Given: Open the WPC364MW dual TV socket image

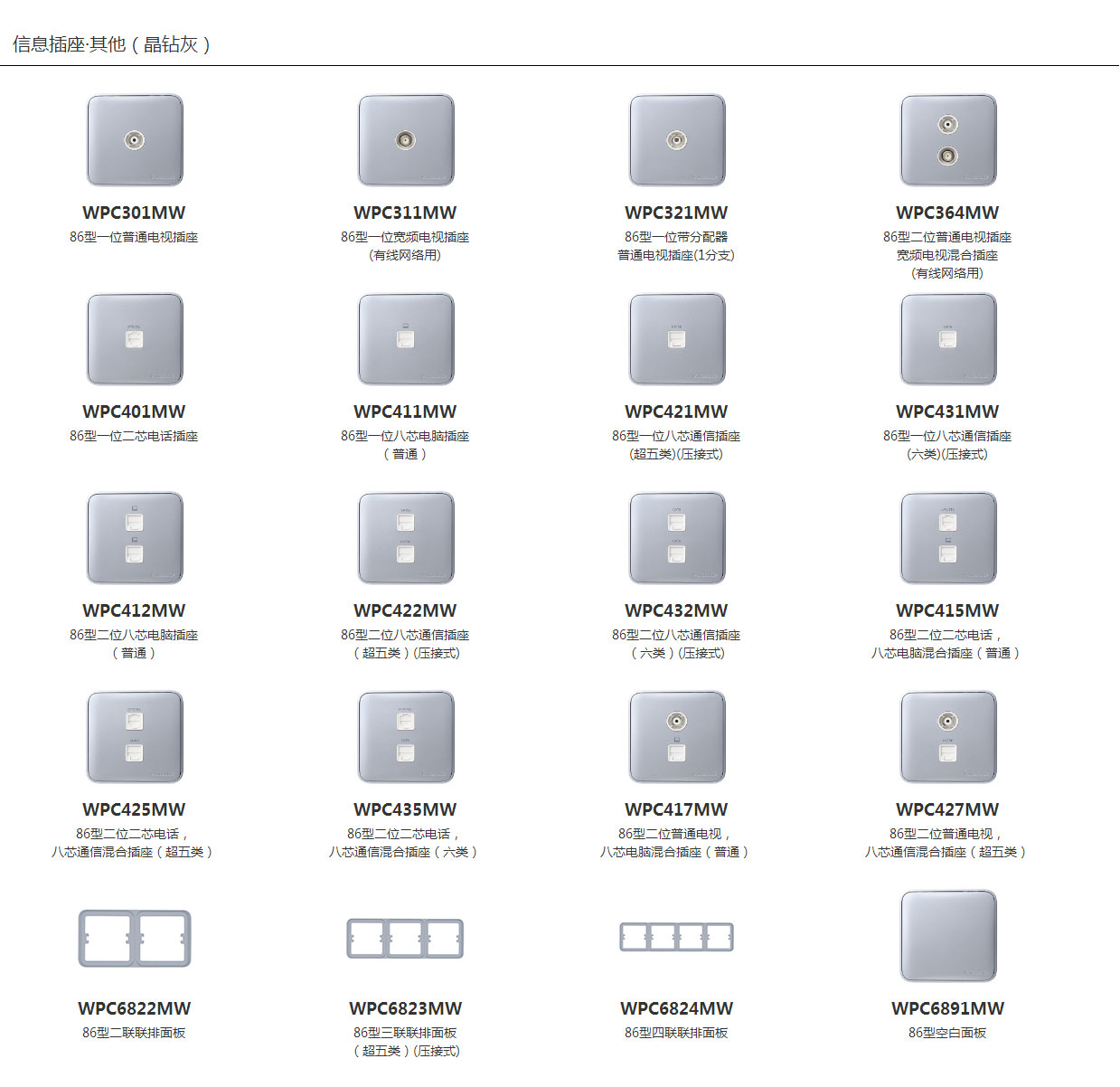Looking at the screenshot, I should 948,141.
